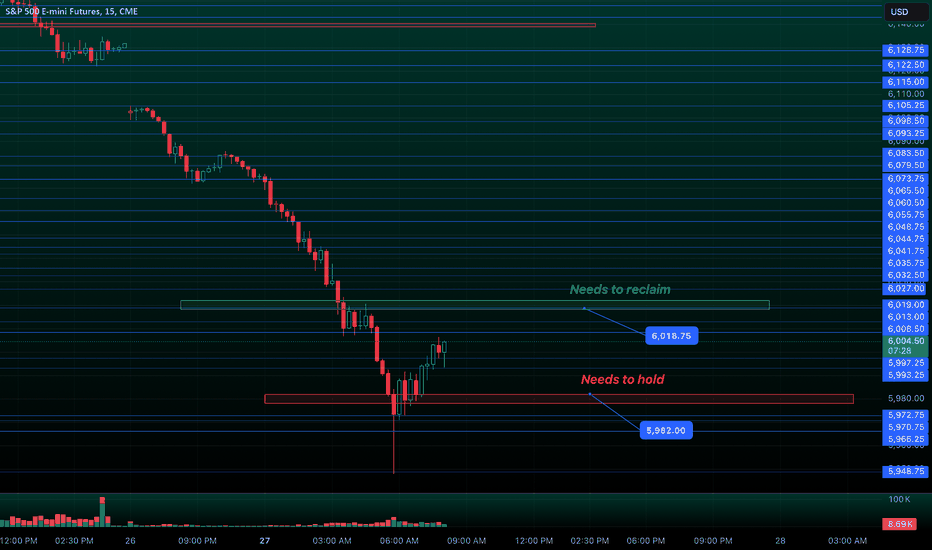Click the 6,105.25 price level label

[x=906, y=106]
